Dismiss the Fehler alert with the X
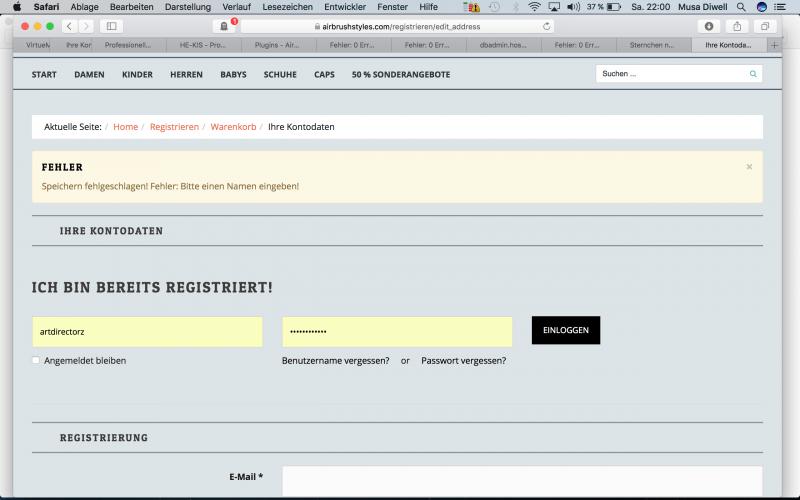The width and height of the screenshot is (800, 500). click(x=749, y=167)
